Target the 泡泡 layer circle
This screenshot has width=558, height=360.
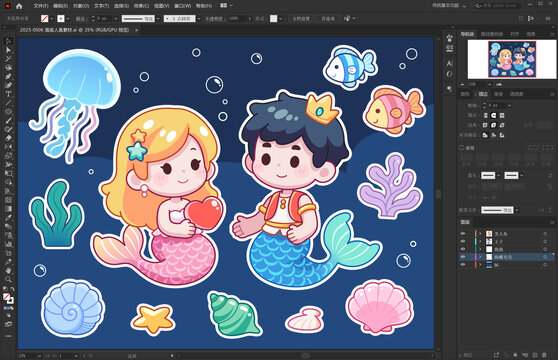coord(545,249)
